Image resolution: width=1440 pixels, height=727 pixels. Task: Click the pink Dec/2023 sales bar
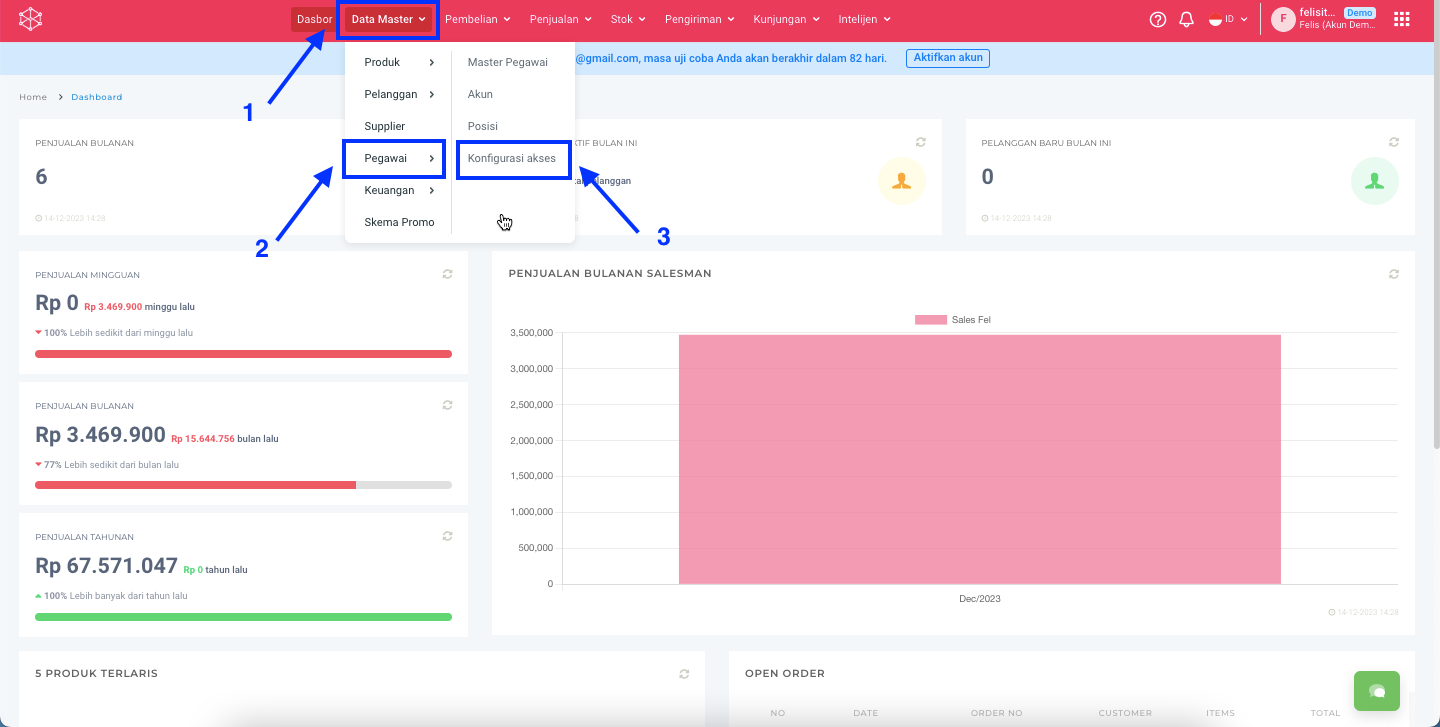(979, 459)
